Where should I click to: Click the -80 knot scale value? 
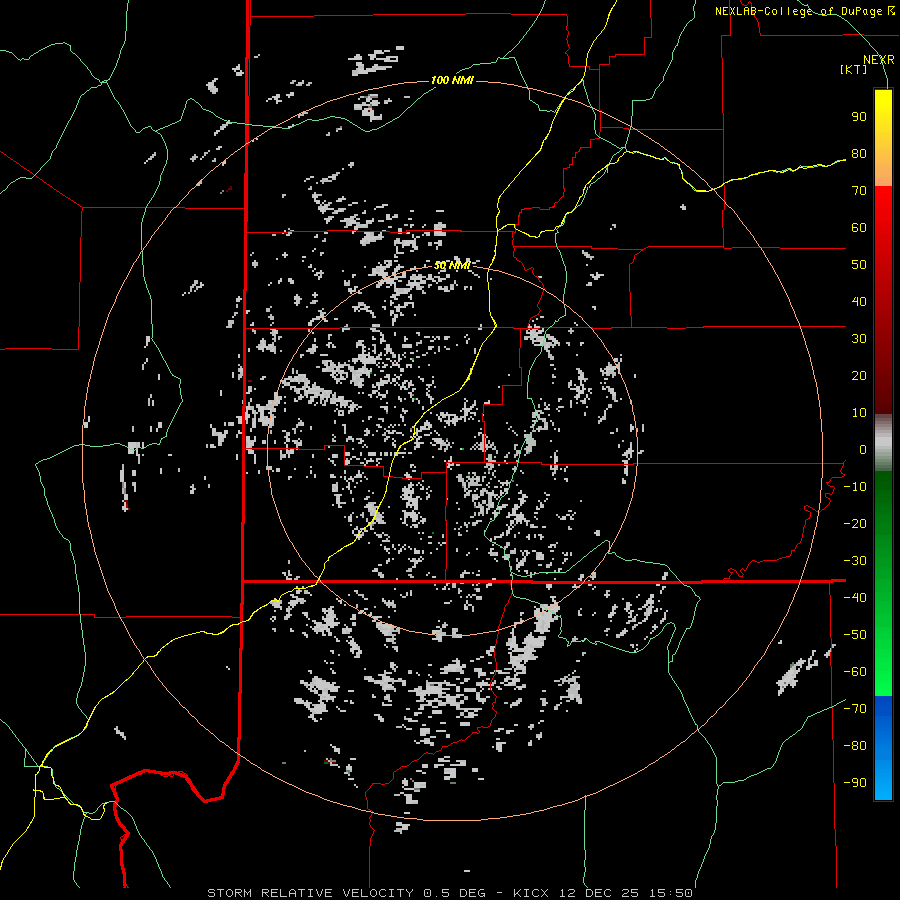[x=855, y=746]
